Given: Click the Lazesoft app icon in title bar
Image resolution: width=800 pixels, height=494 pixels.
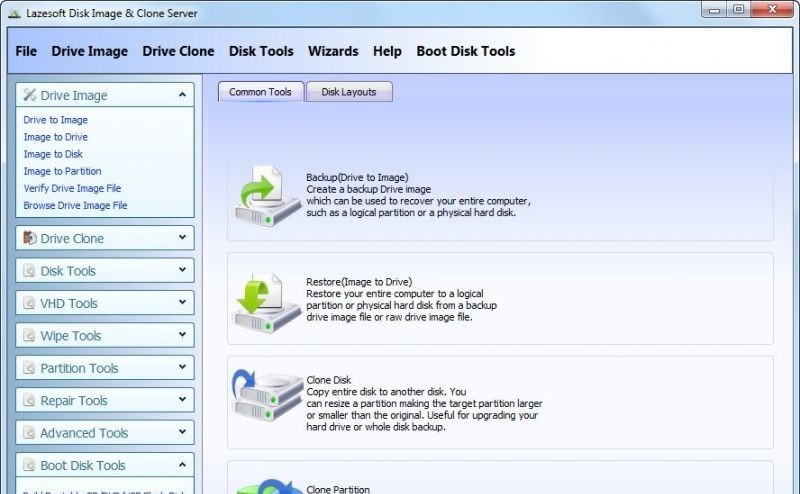Looking at the screenshot, I should point(14,13).
